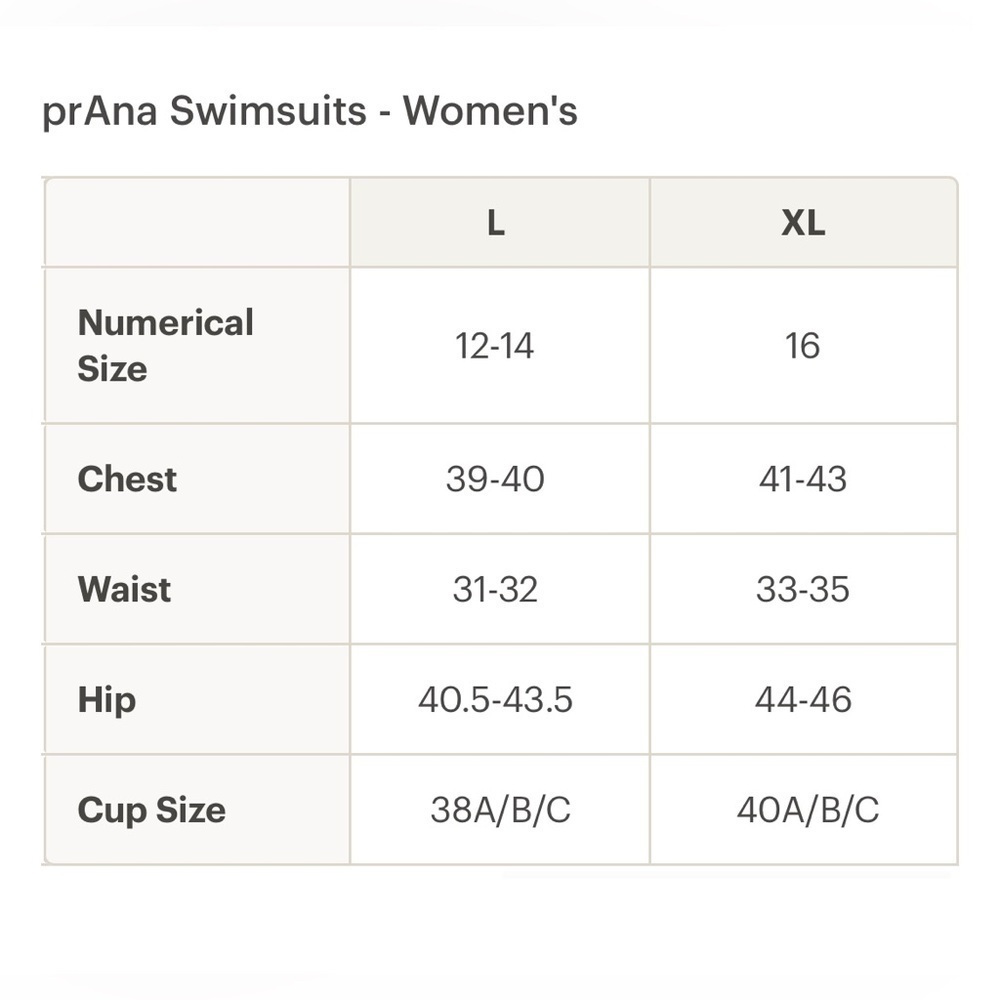The height and width of the screenshot is (1000, 1000).
Task: Select the XL column header
Action: point(804,223)
